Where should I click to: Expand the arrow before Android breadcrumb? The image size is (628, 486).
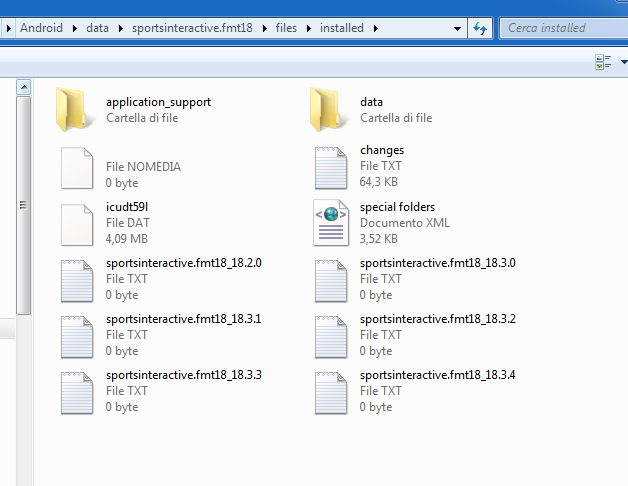tap(8, 28)
